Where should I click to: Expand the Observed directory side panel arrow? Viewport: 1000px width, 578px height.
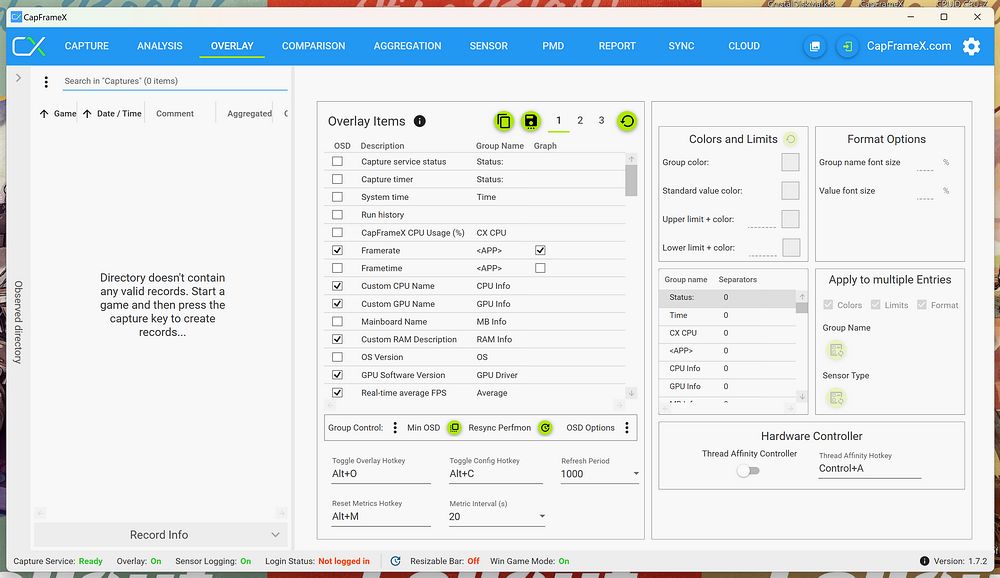coord(18,78)
